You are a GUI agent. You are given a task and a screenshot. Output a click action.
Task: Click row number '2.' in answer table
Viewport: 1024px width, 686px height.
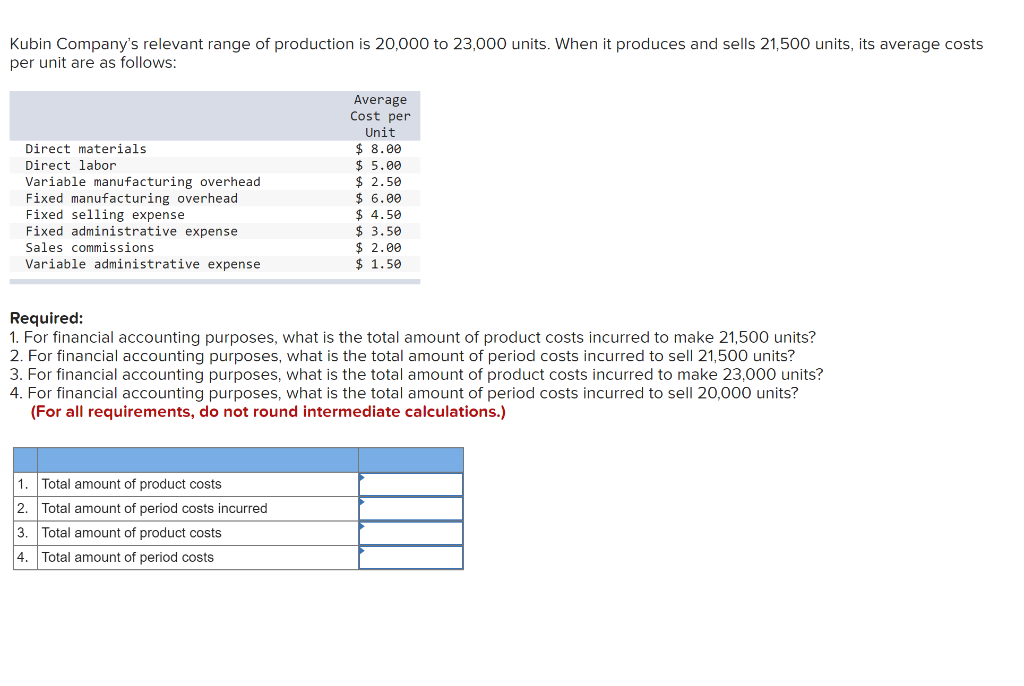tap(24, 508)
